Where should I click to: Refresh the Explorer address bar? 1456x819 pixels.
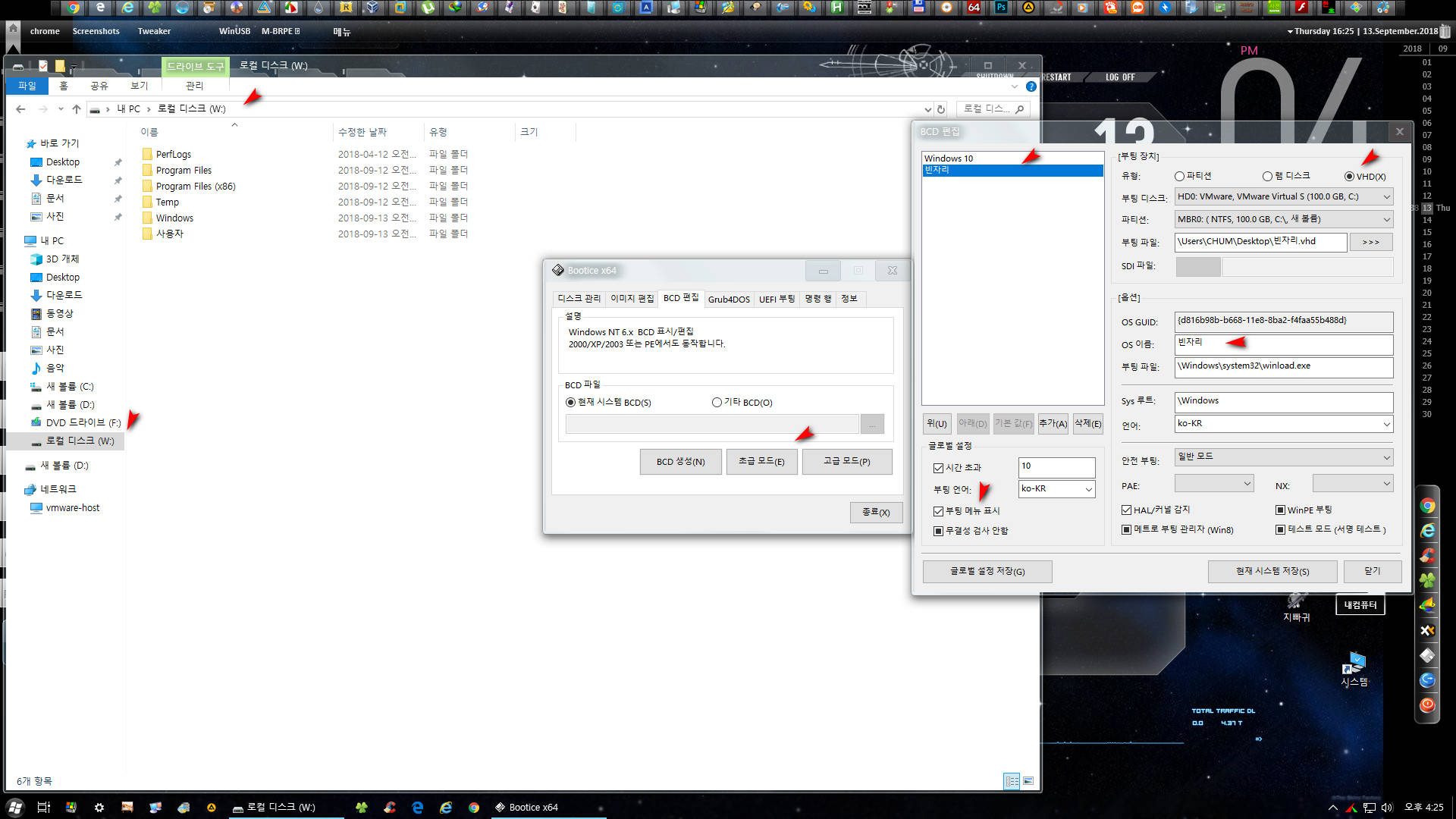pyautogui.click(x=941, y=109)
